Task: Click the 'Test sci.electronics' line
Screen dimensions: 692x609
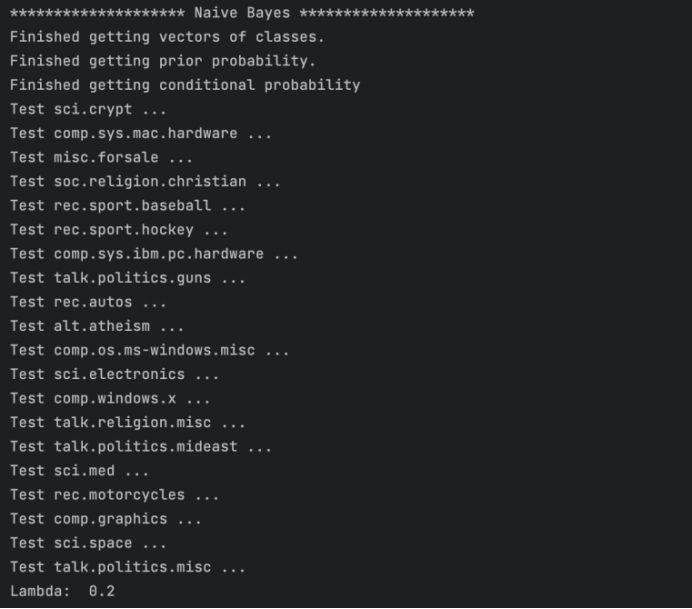Action: 114,374
